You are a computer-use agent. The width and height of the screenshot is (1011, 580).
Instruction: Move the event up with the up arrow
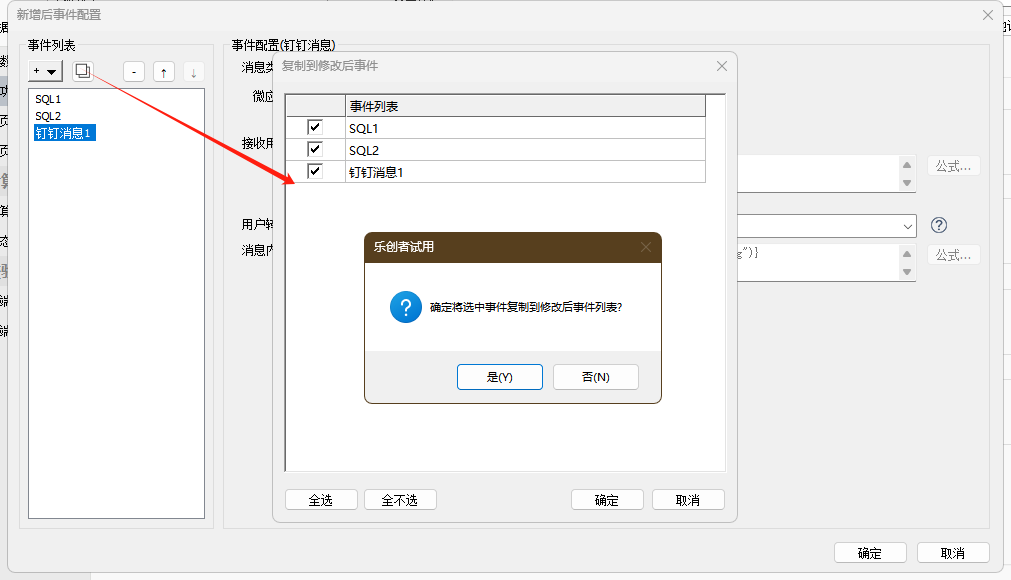[x=164, y=72]
